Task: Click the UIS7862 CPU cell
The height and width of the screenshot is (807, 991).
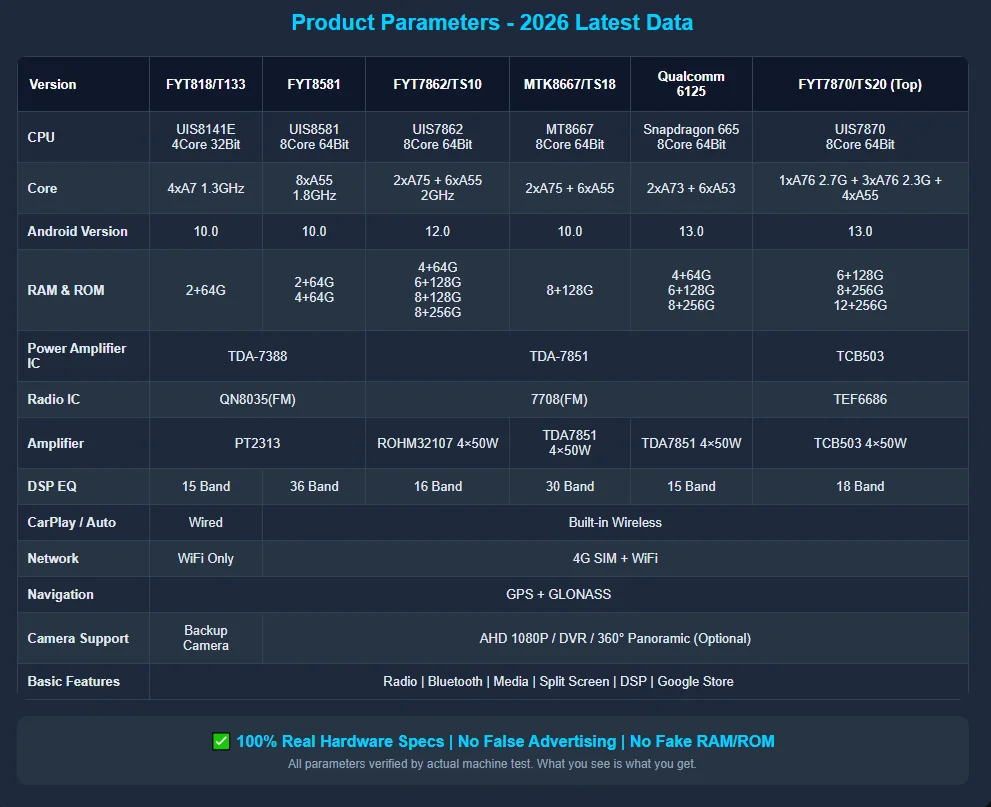Action: 437,137
